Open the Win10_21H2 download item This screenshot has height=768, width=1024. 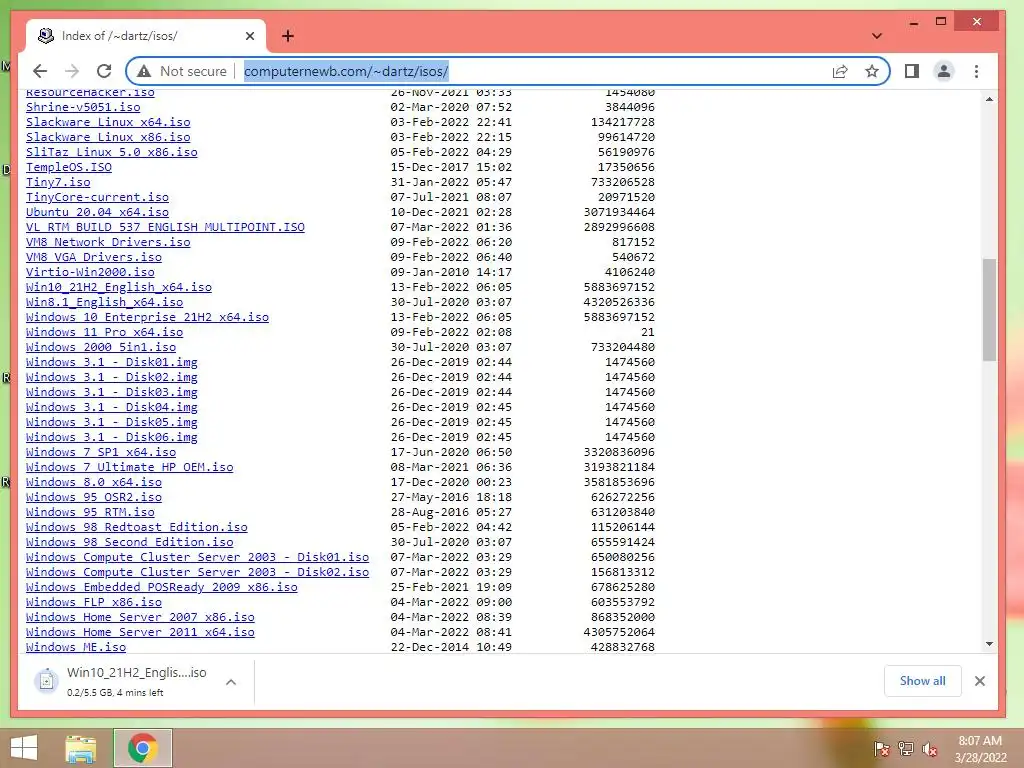[x=127, y=682]
